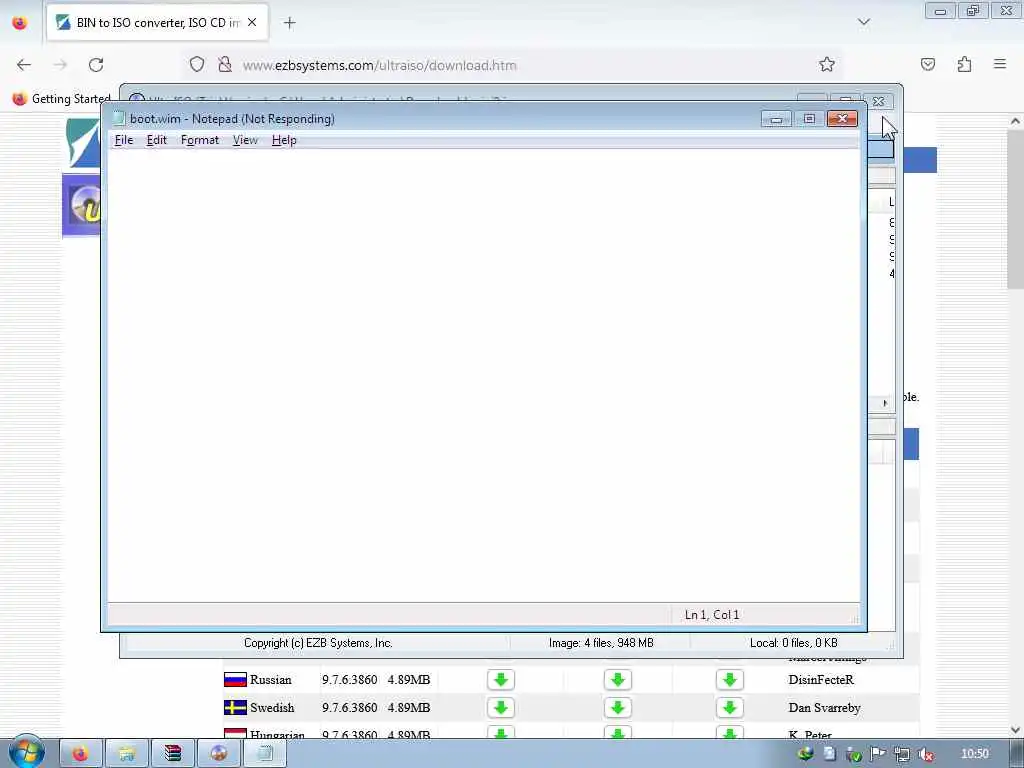Viewport: 1024px width, 768px height.
Task: Open a new tab with the plus icon
Action: tap(289, 23)
